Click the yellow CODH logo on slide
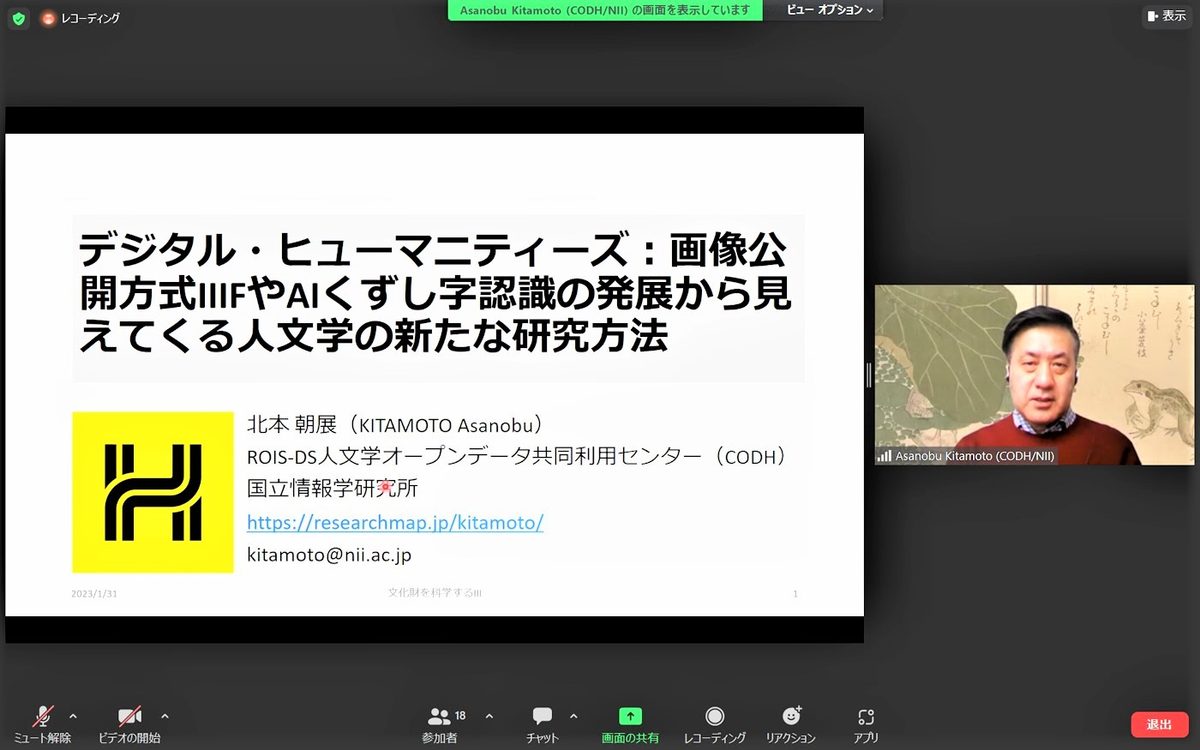 pos(152,492)
